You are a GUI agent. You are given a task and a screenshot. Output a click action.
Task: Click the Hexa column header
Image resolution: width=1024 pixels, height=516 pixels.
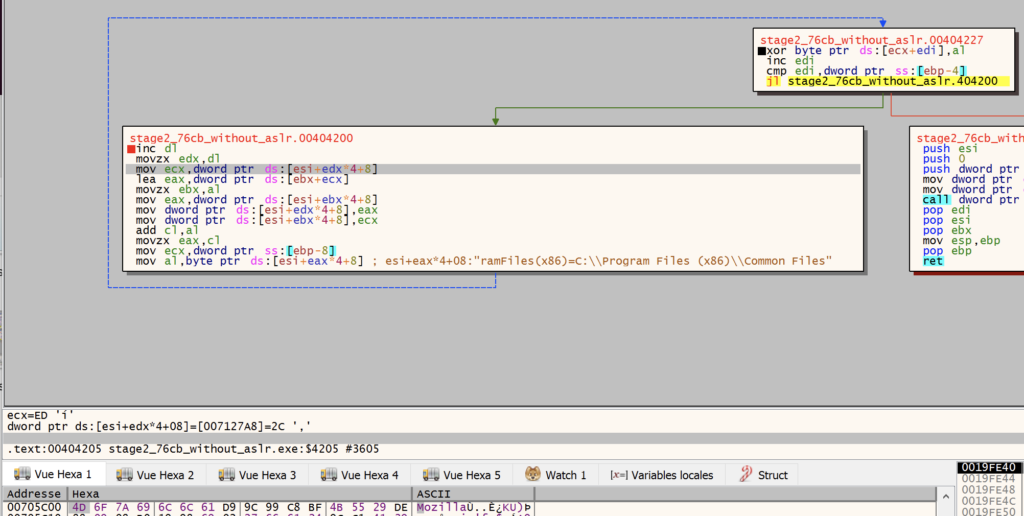[x=239, y=494]
